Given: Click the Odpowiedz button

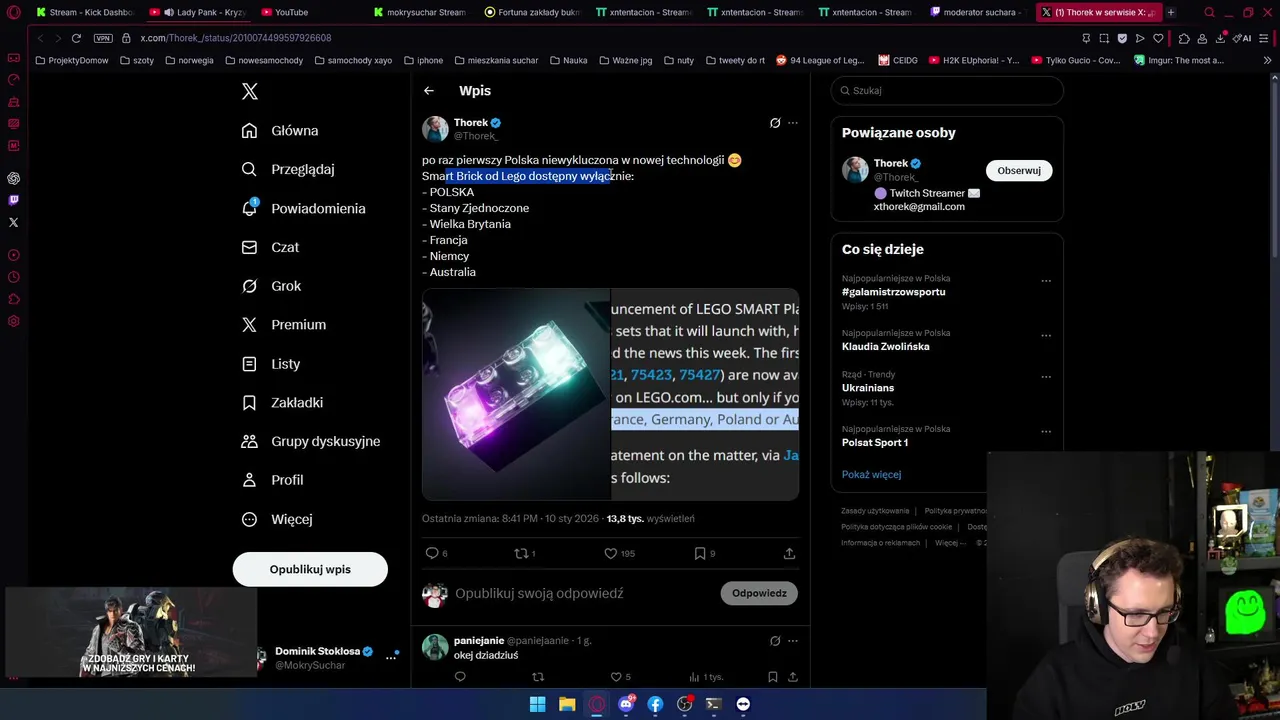Looking at the screenshot, I should [759, 593].
